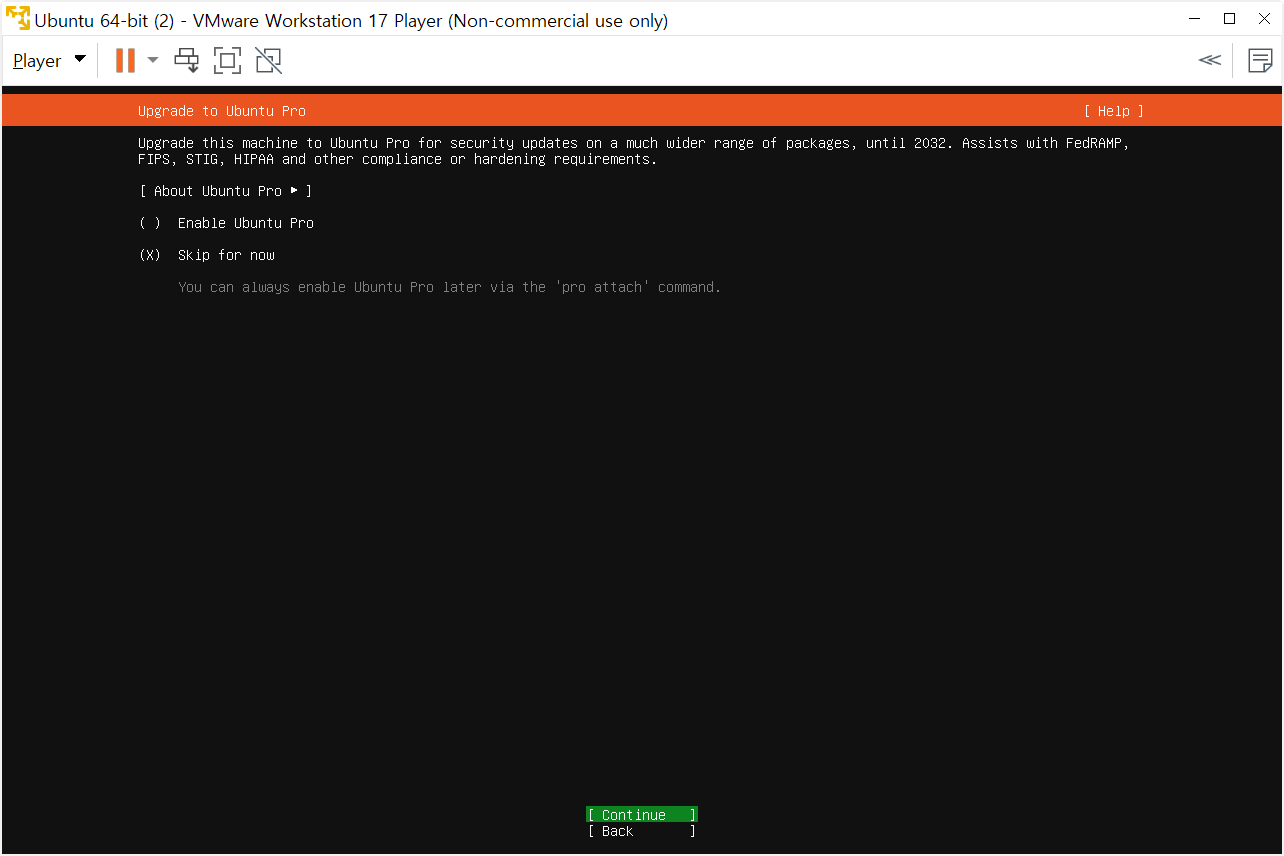
Task: Click the 'pro attach' command hint text
Action: 449,287
